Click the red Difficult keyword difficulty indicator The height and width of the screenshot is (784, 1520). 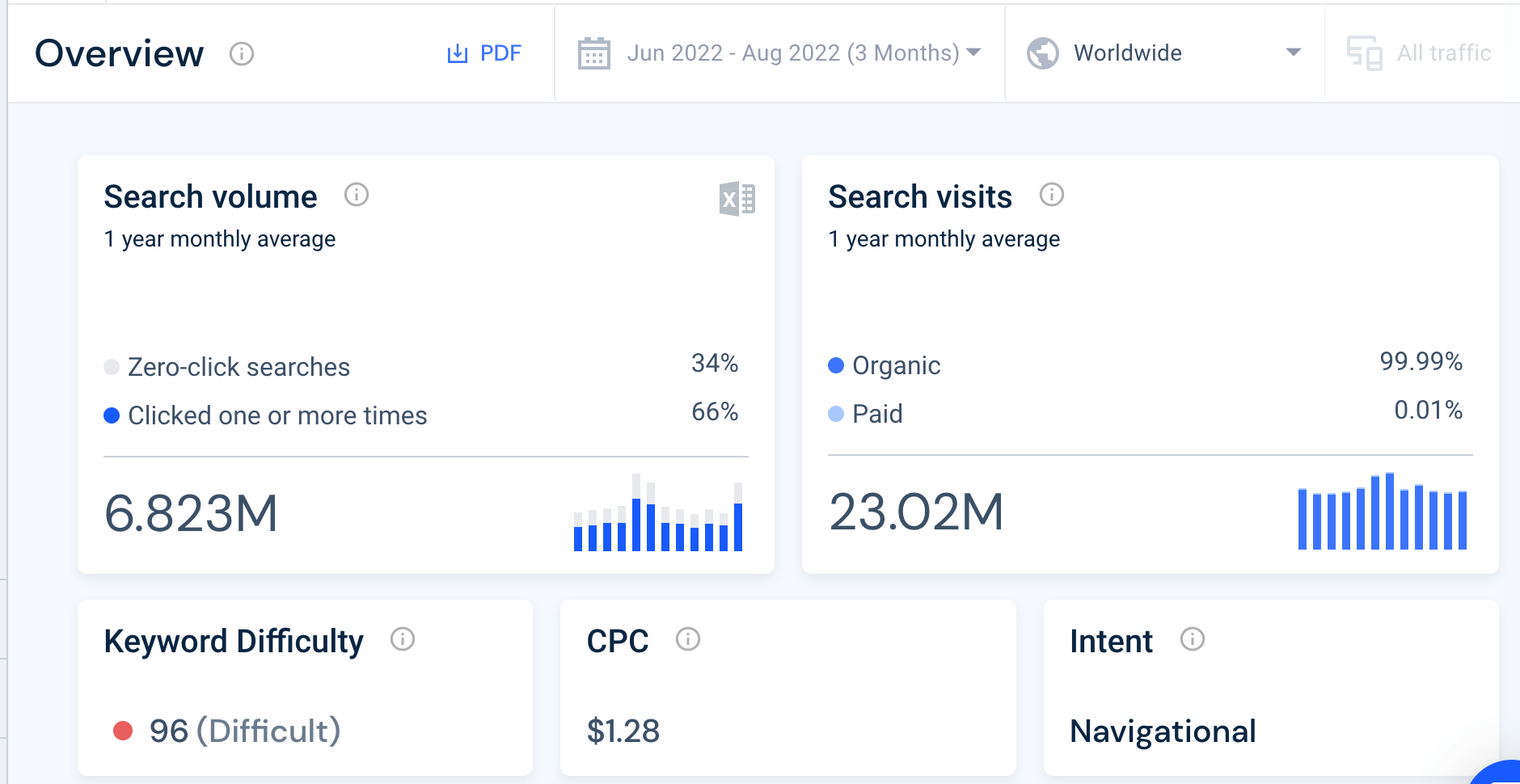tap(123, 731)
